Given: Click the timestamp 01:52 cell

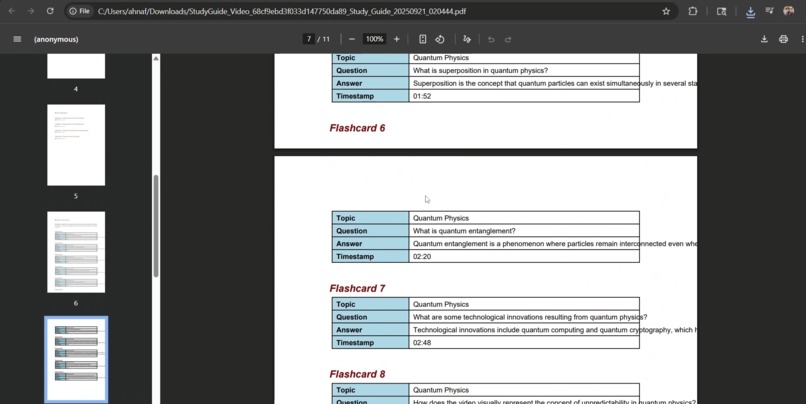Looking at the screenshot, I should [x=524, y=96].
